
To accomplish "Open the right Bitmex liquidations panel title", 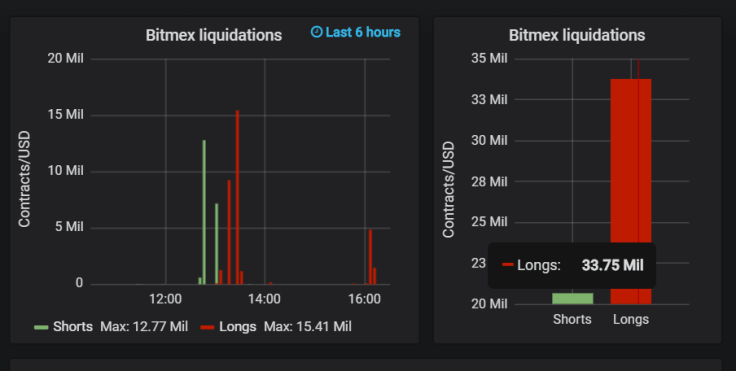I will pos(577,35).
